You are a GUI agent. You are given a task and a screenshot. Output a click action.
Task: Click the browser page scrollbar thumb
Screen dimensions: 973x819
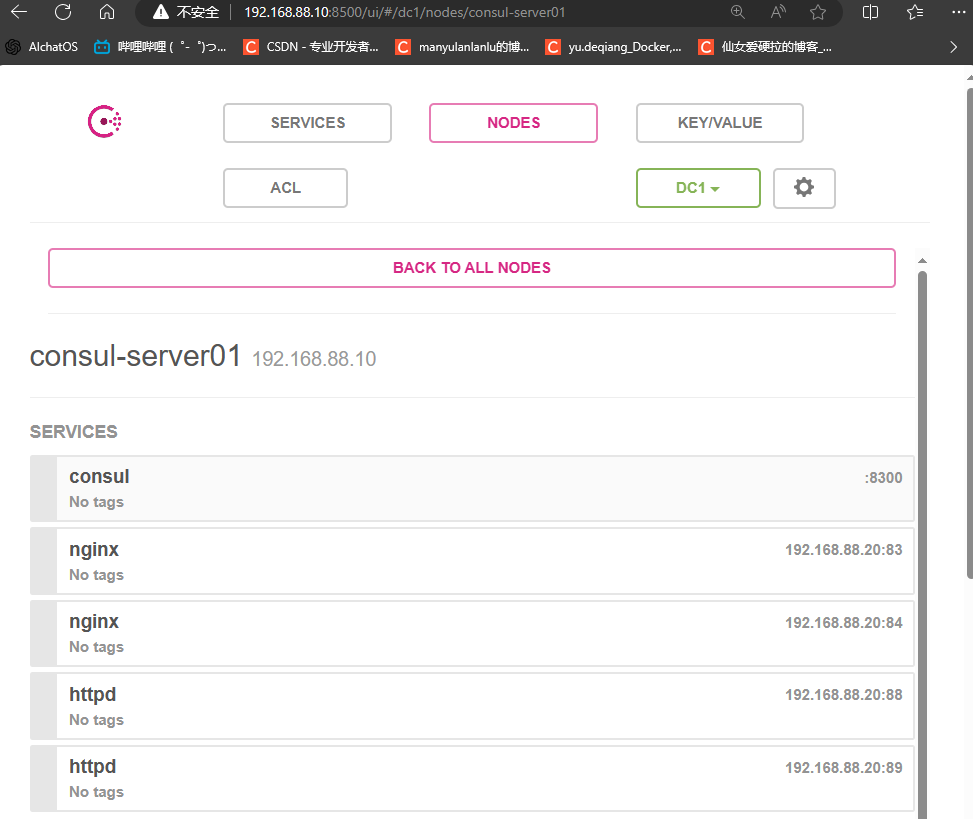(x=969, y=333)
